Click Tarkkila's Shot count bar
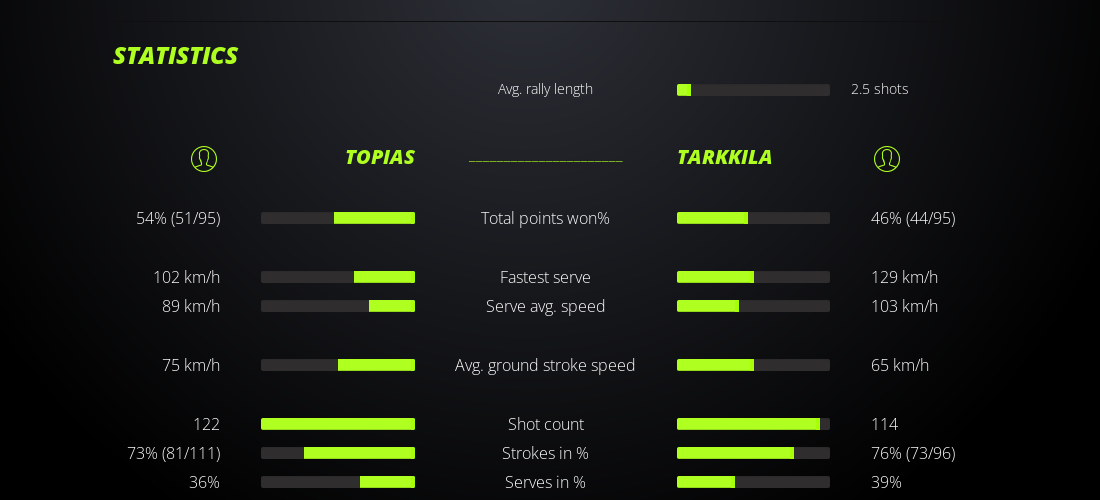The height and width of the screenshot is (500, 1100). 753,424
